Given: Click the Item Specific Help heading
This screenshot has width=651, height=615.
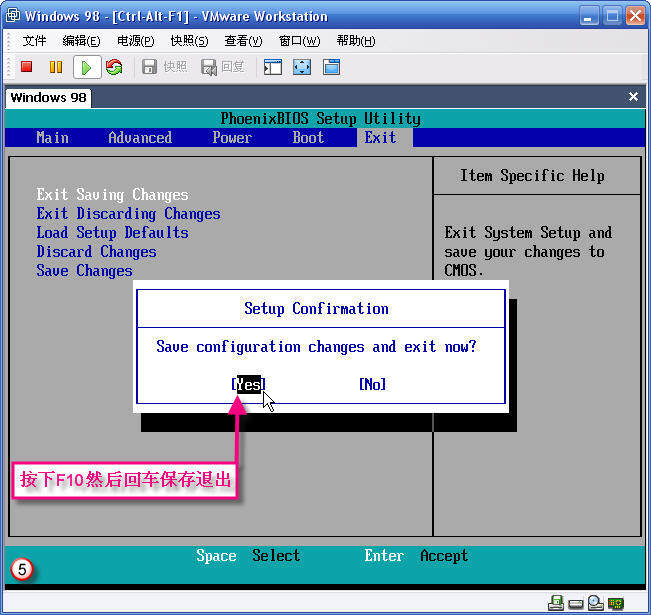Looking at the screenshot, I should (x=532, y=176).
